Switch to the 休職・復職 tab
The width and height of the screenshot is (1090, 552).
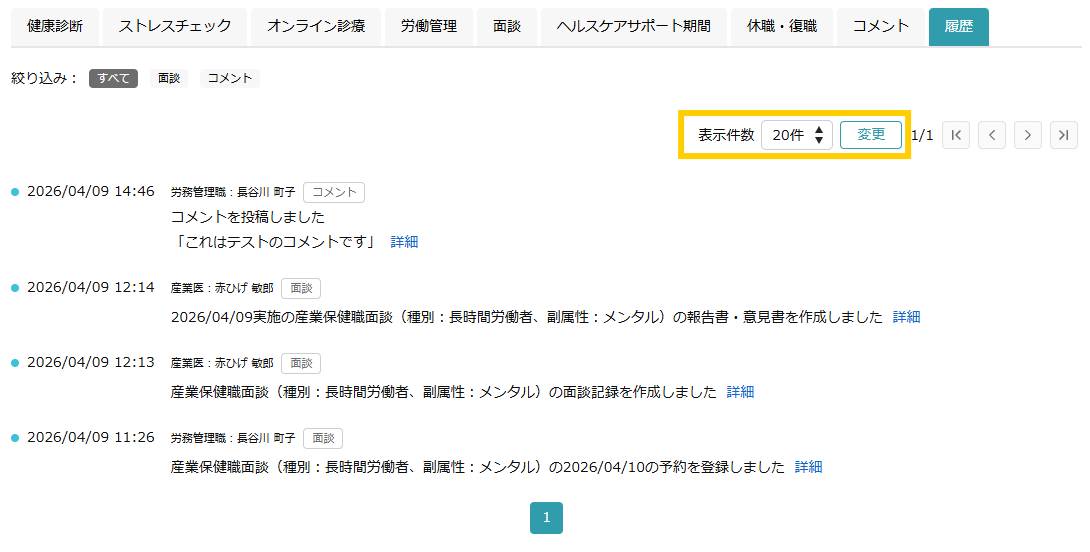point(782,27)
